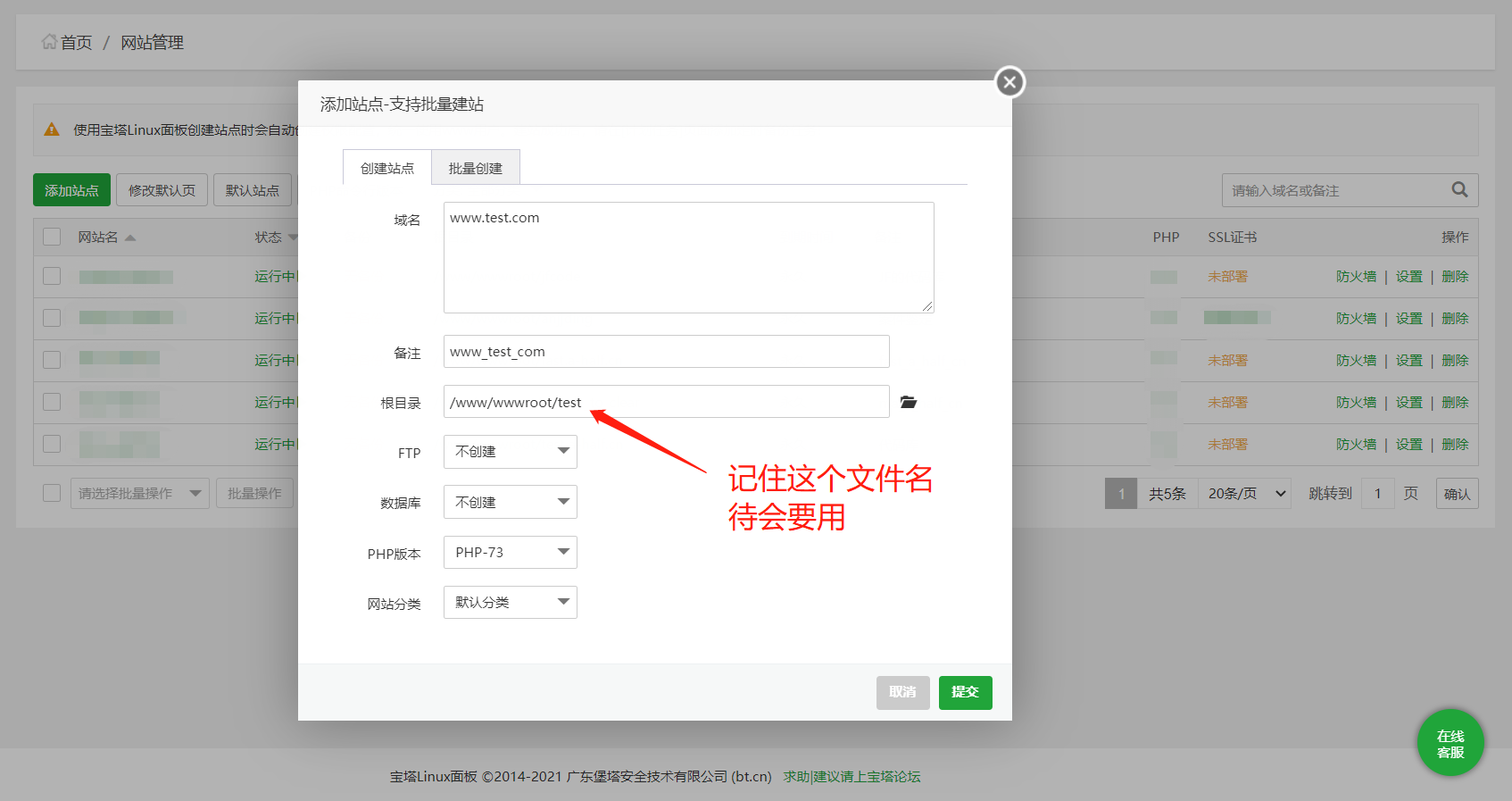Image resolution: width=1512 pixels, height=801 pixels.
Task: Open the 请选择批量操作 dropdown
Action: pyautogui.click(x=139, y=493)
